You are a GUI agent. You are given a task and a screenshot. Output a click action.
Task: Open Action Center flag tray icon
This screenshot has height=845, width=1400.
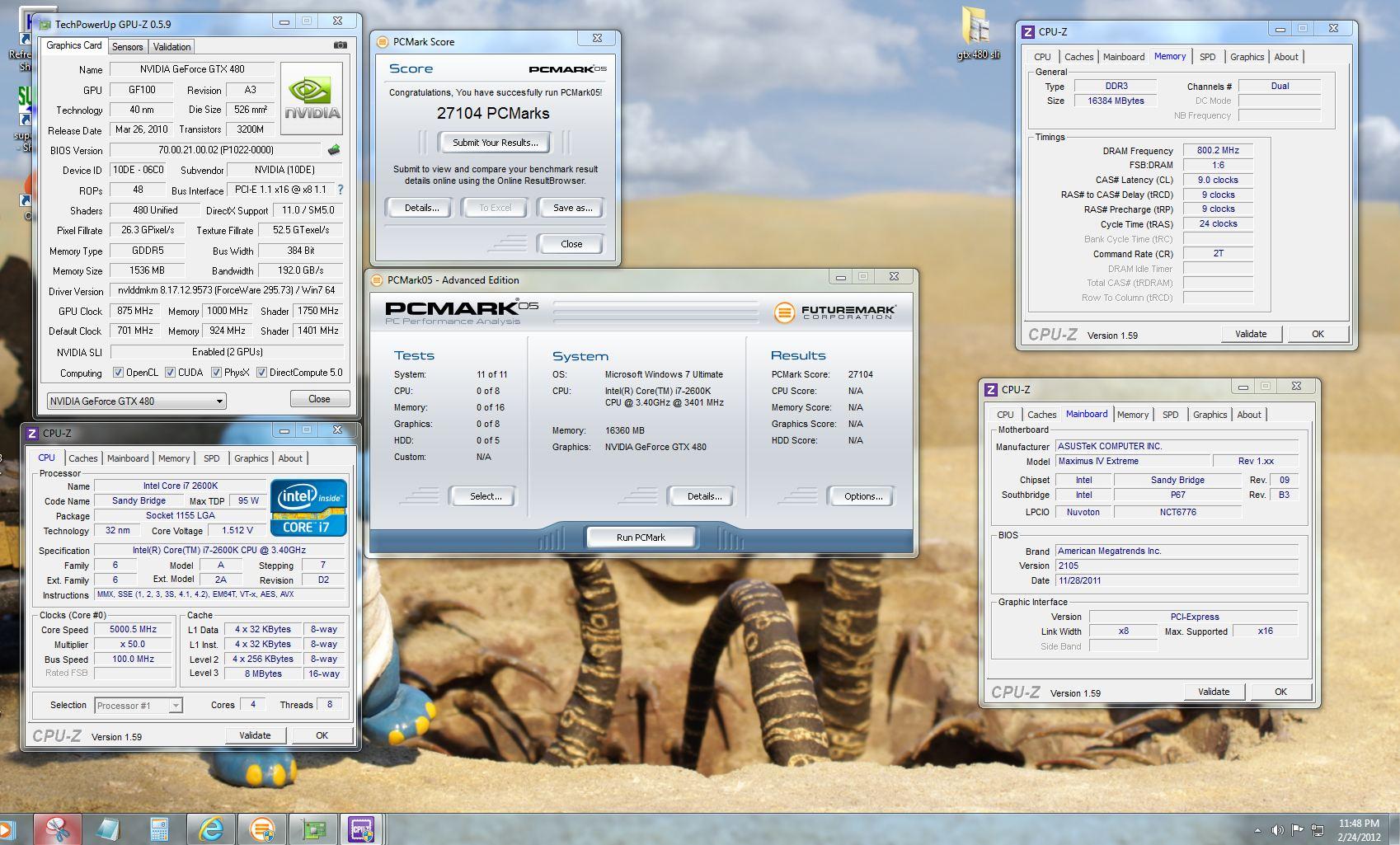click(x=1297, y=830)
